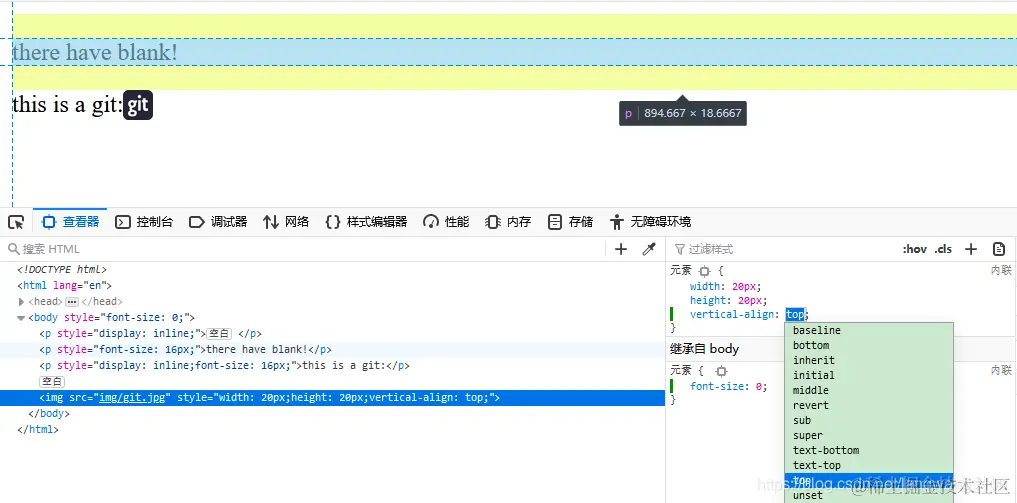Click the head ellipsis badge

72,301
